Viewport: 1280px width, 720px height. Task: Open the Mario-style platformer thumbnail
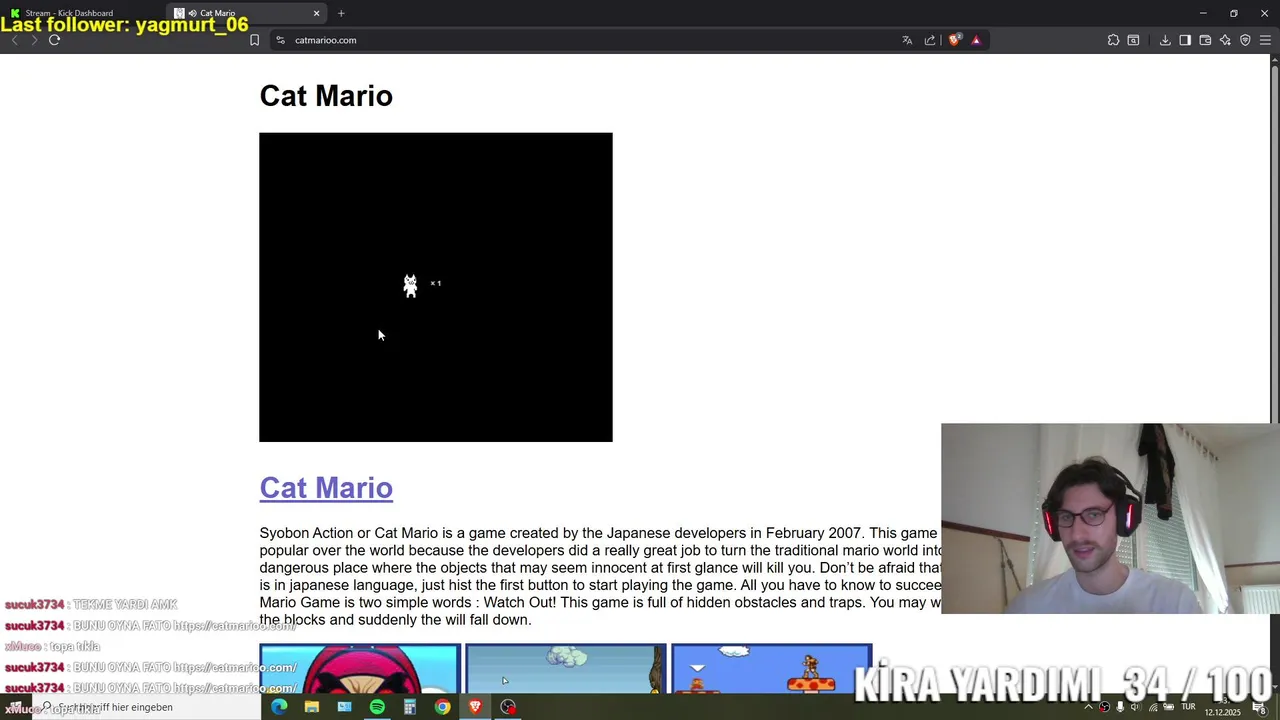[772, 669]
